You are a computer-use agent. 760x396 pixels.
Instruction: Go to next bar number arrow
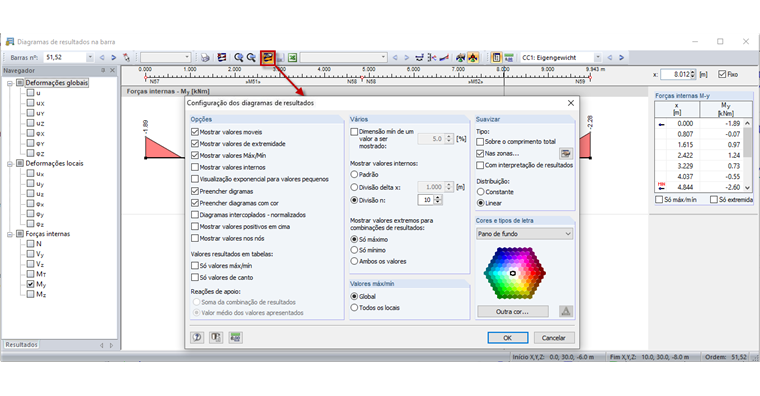click(113, 58)
